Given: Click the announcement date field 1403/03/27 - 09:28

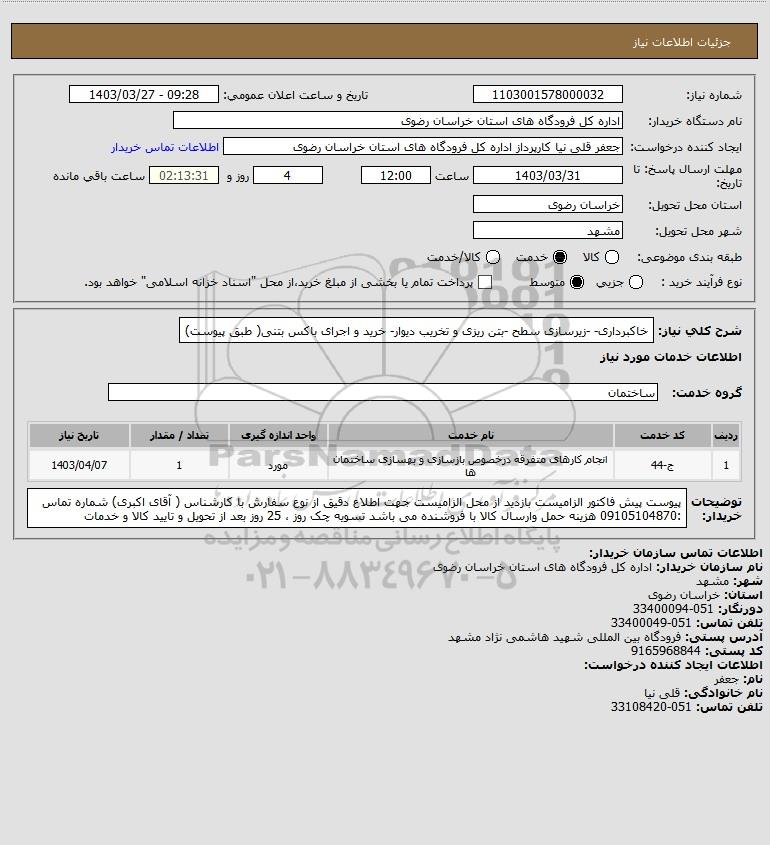Looking at the screenshot, I should click(144, 94).
